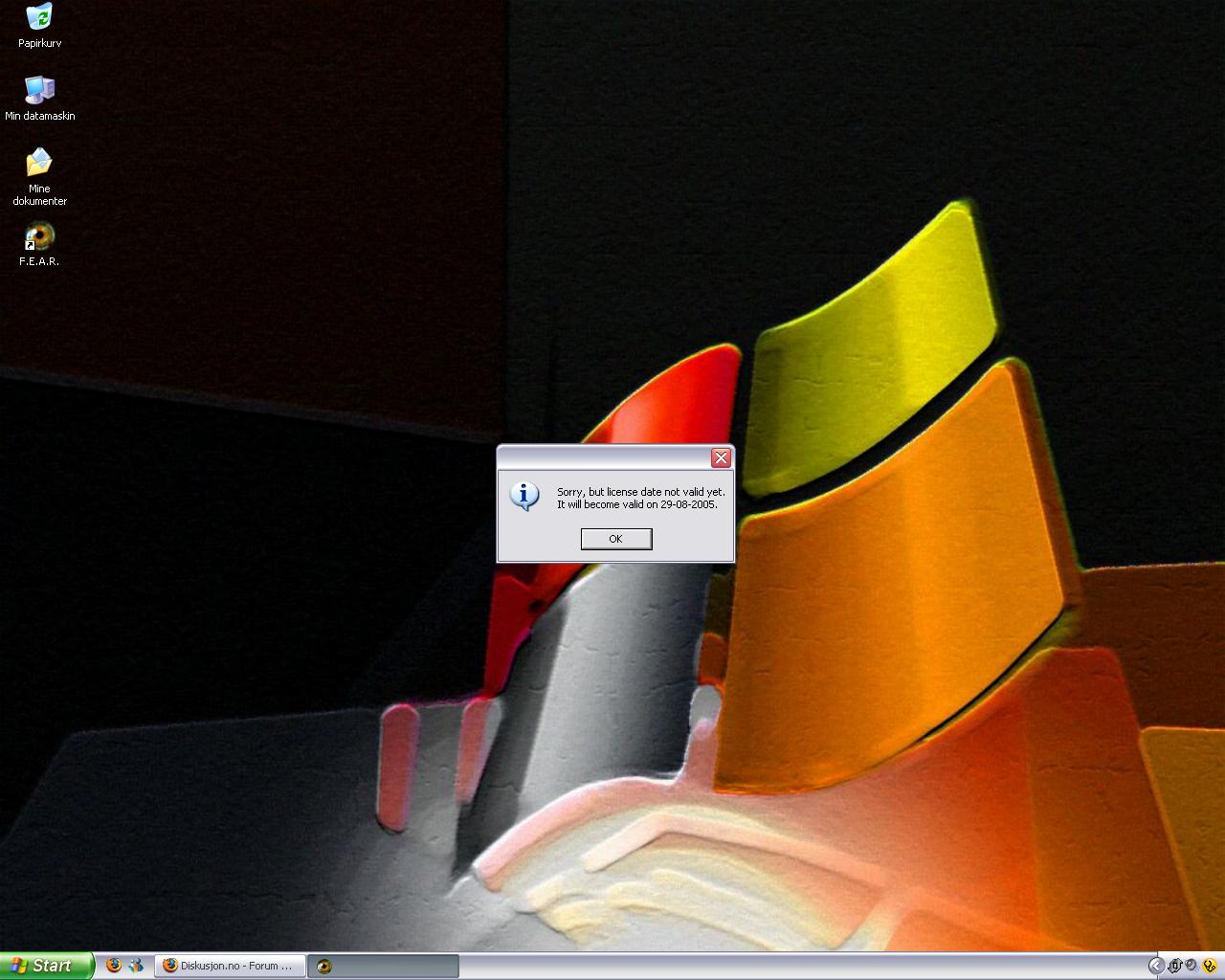The height and width of the screenshot is (980, 1225).
Task: Close the license date dialog
Action: pos(721,457)
